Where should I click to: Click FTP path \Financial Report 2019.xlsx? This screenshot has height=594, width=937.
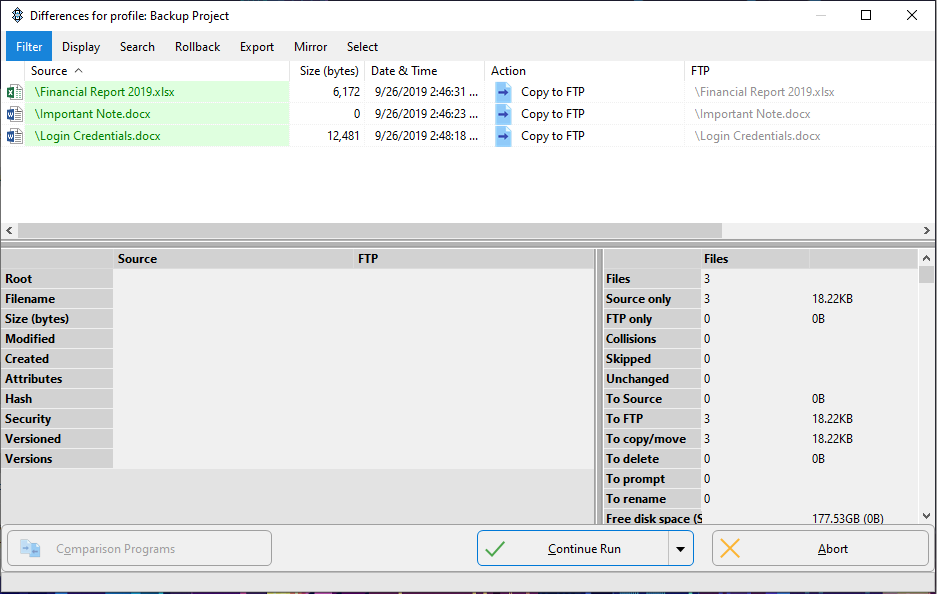(x=764, y=92)
